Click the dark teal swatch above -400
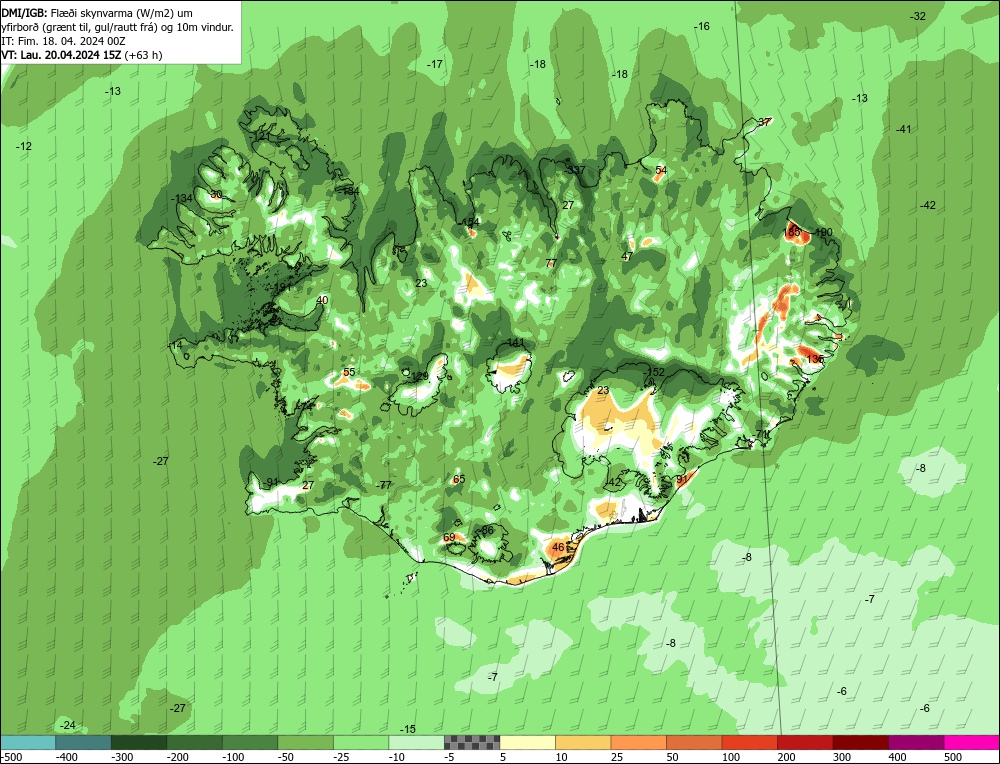Screen dimensions: 1000x764 point(83,742)
